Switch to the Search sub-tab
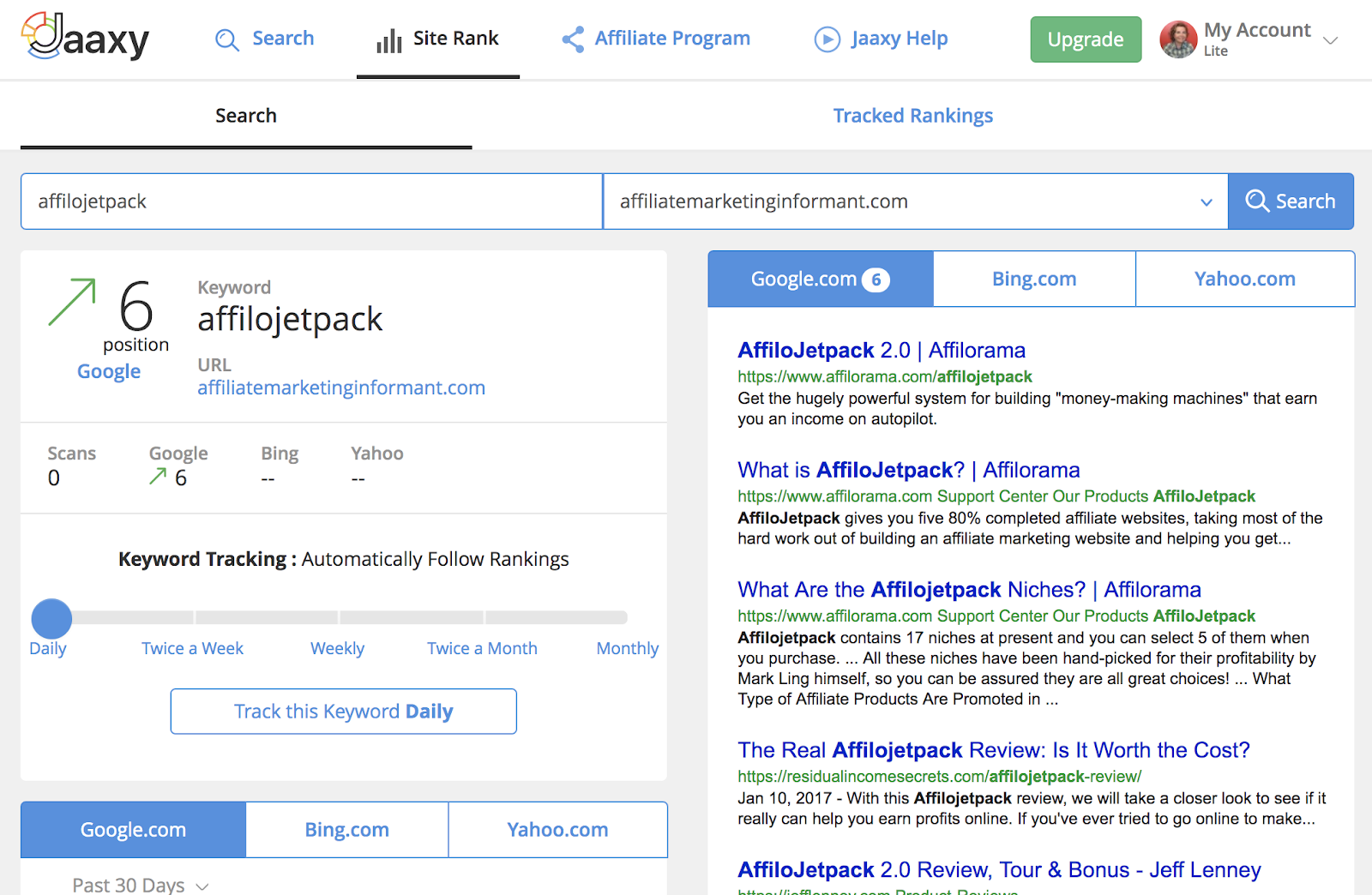Screen dimensions: 1372x895 pos(246,116)
